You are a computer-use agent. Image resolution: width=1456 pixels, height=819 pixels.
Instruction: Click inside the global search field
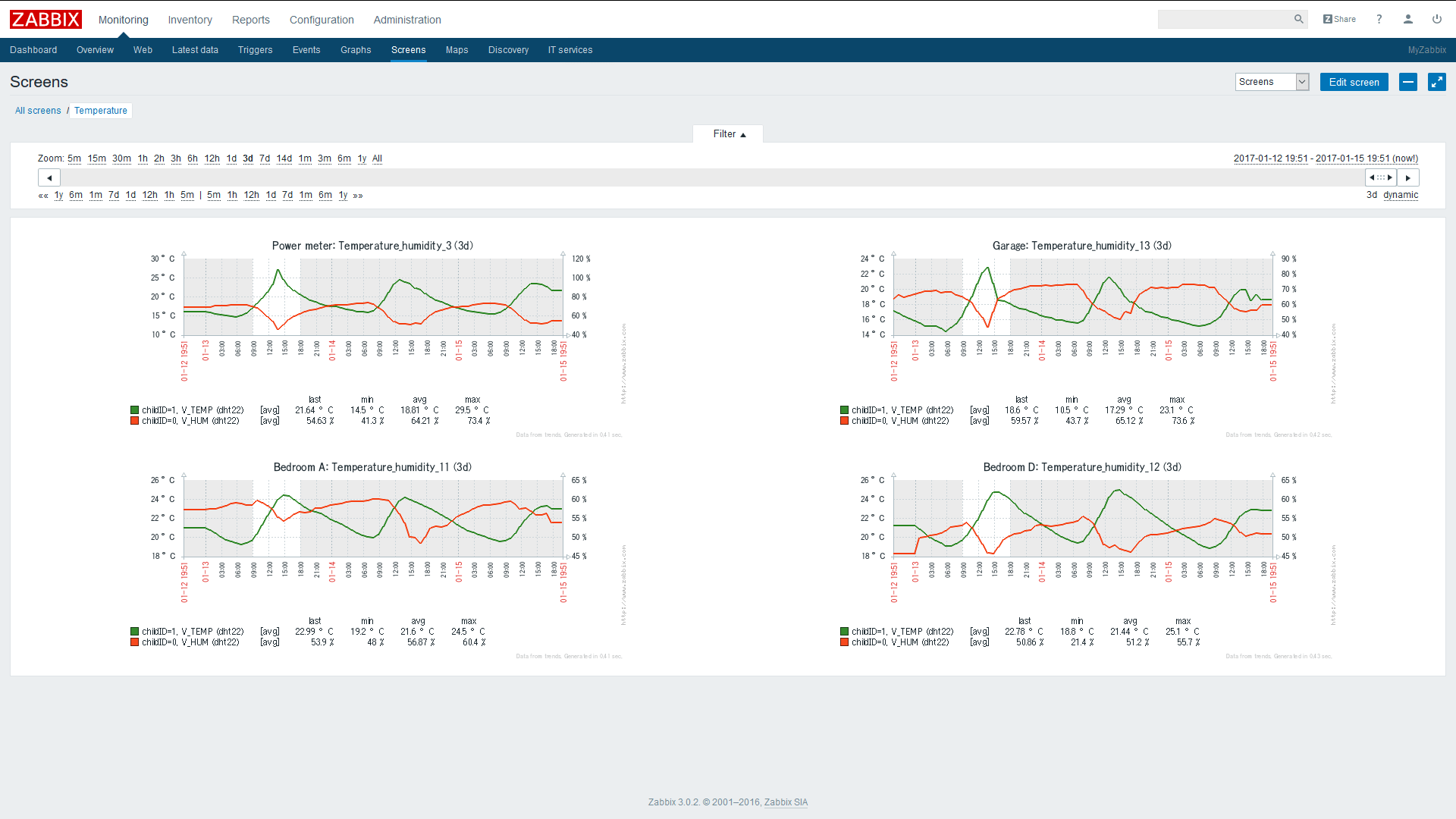1228,19
